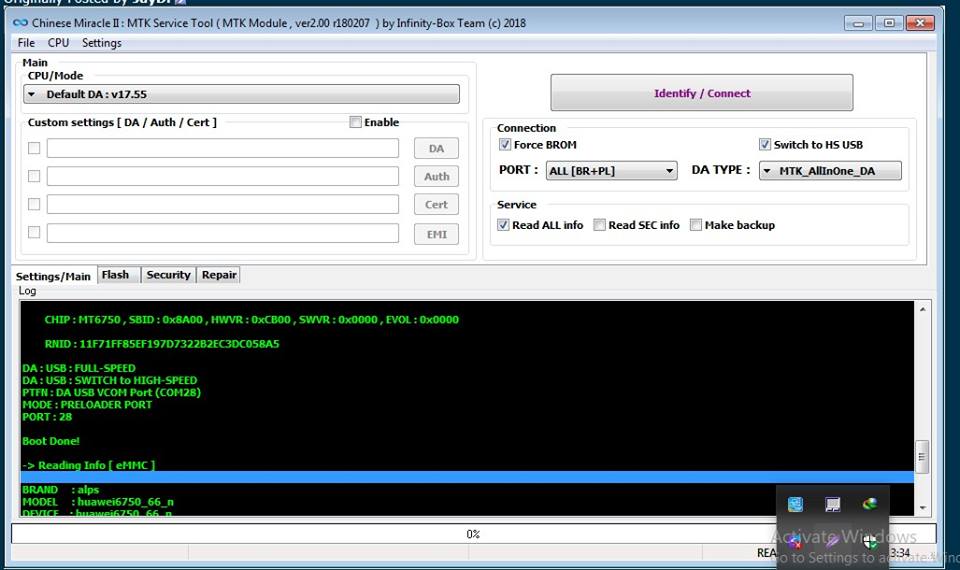Click the Windows Defender shield tray icon
The width and height of the screenshot is (960, 570).
tap(870, 541)
